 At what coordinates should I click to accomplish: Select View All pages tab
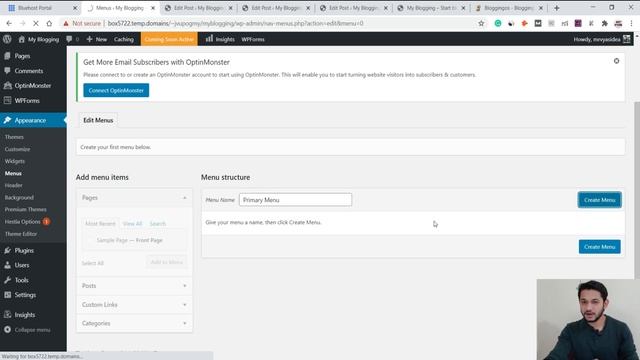(x=132, y=224)
